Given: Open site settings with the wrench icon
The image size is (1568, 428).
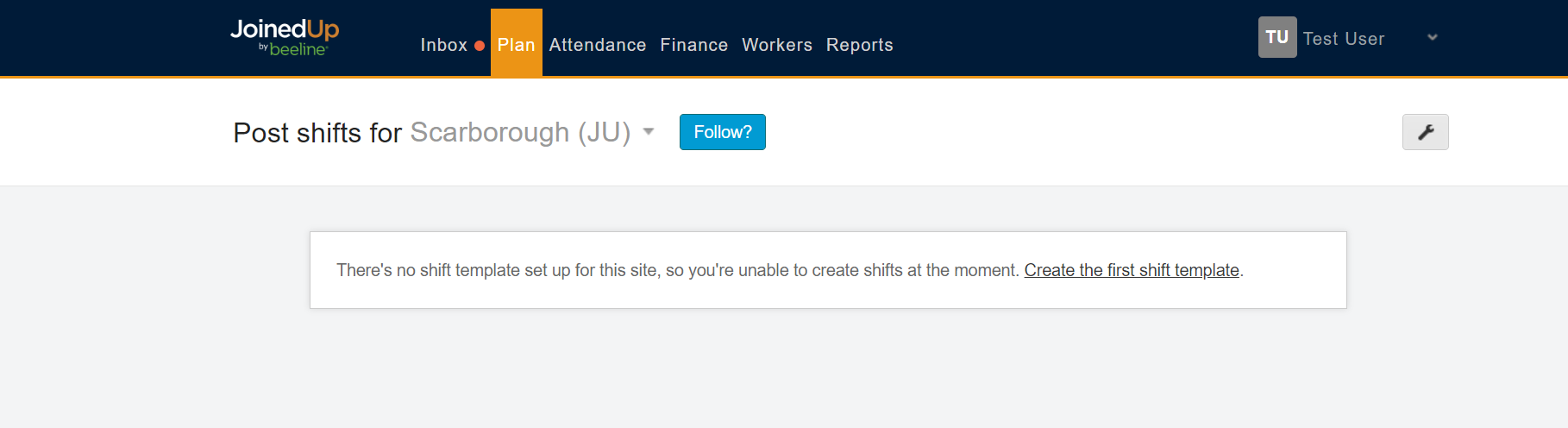Looking at the screenshot, I should [1425, 132].
